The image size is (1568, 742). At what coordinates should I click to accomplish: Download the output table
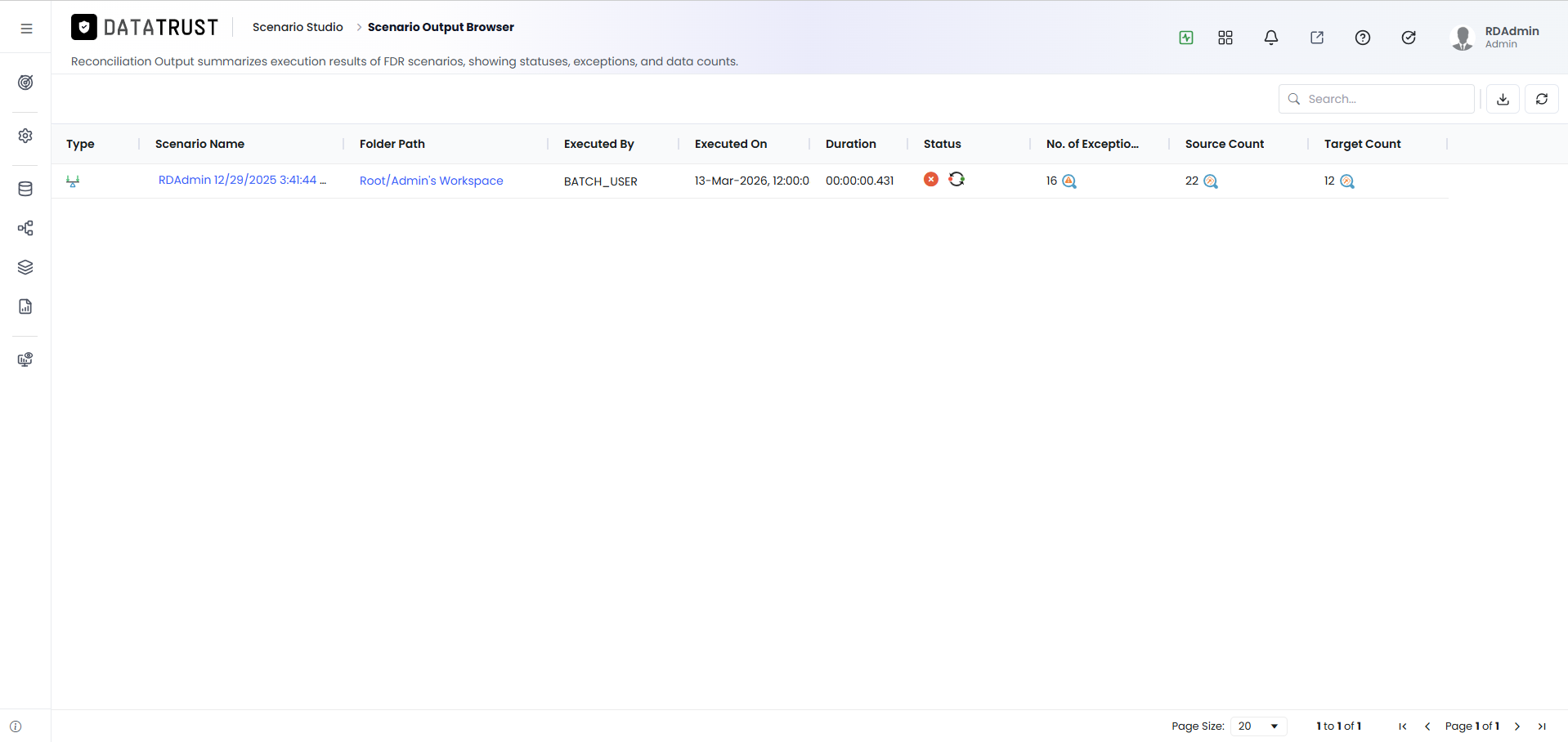1503,99
